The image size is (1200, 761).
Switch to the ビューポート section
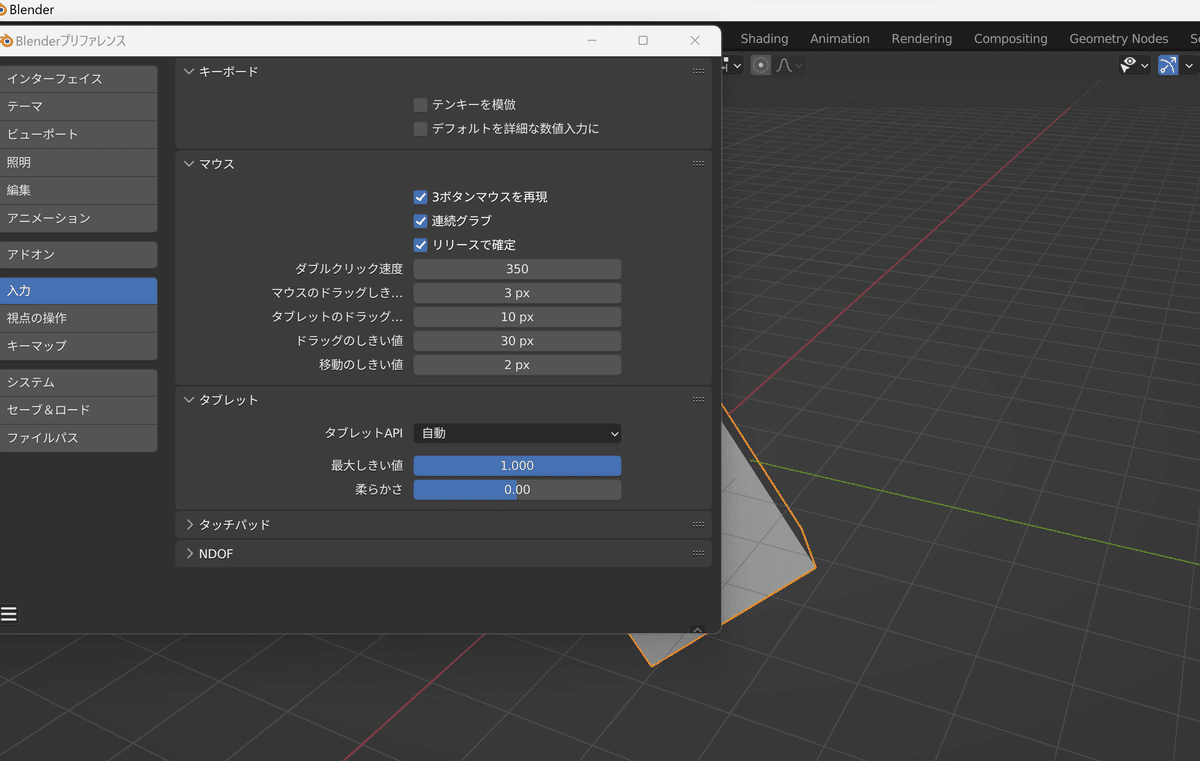(x=78, y=134)
